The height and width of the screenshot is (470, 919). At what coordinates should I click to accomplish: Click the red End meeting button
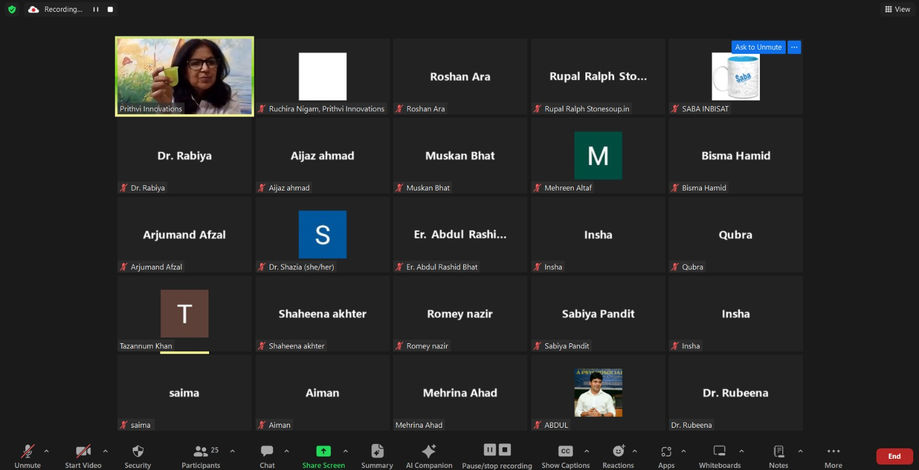(894, 456)
